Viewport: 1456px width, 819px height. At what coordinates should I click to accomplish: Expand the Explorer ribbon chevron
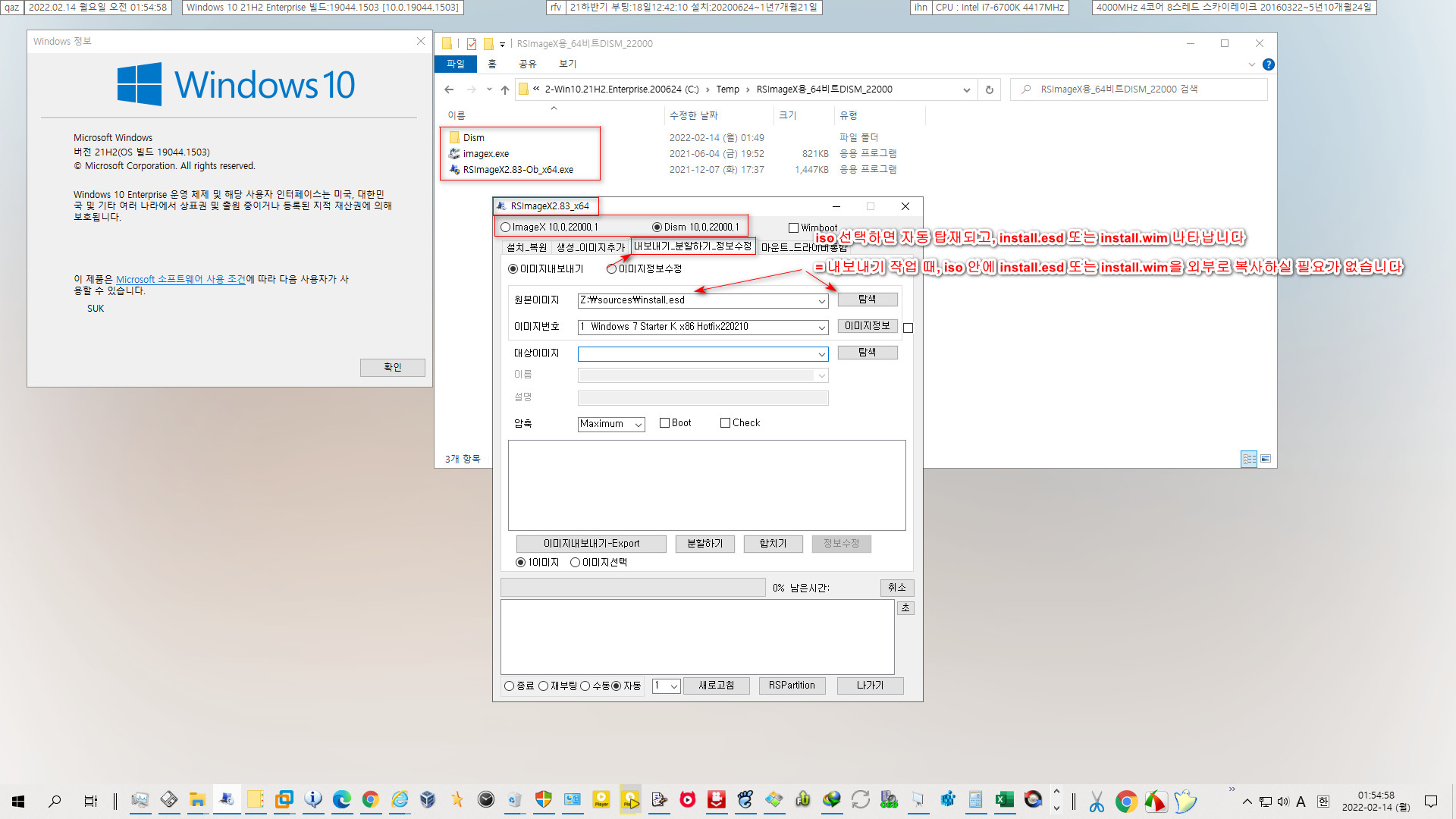point(1251,64)
